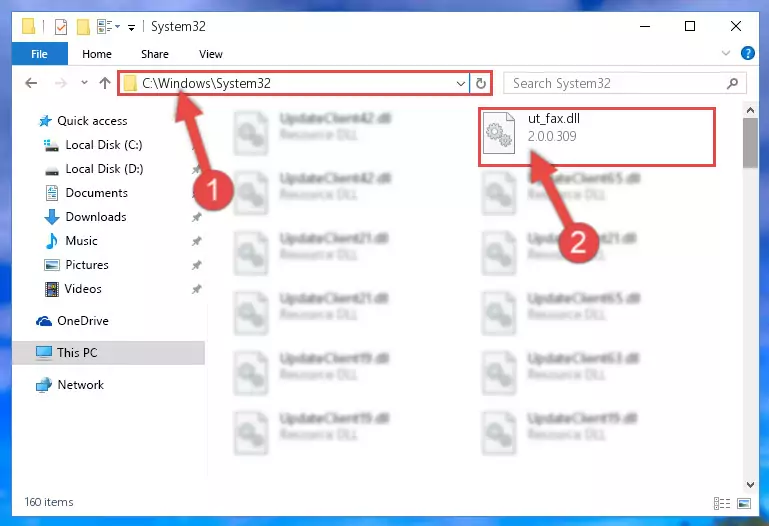Open Pictures folder in sidebar
Screen dimensions: 769x526
[x=87, y=265]
